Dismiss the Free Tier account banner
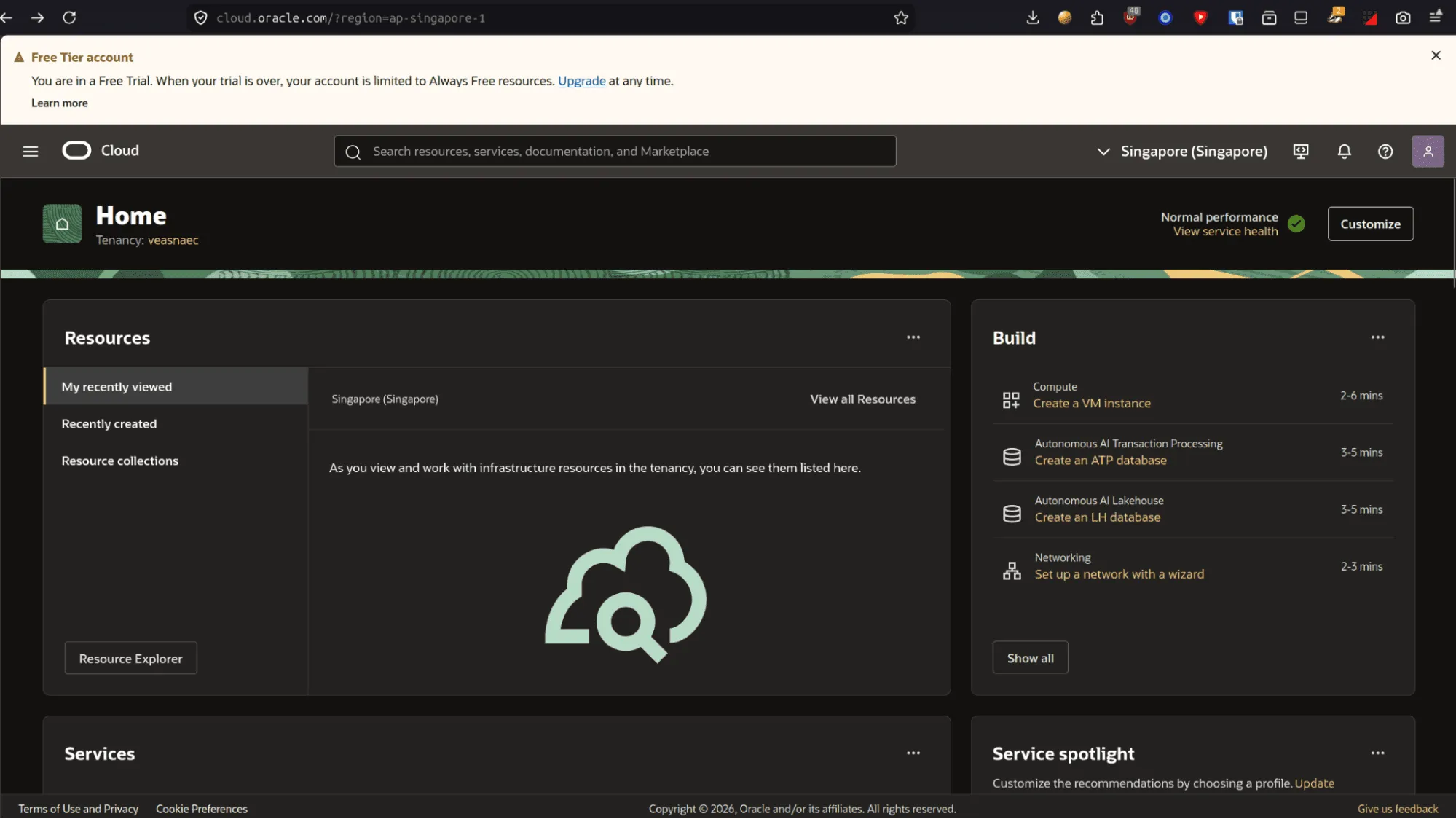 coord(1436,55)
